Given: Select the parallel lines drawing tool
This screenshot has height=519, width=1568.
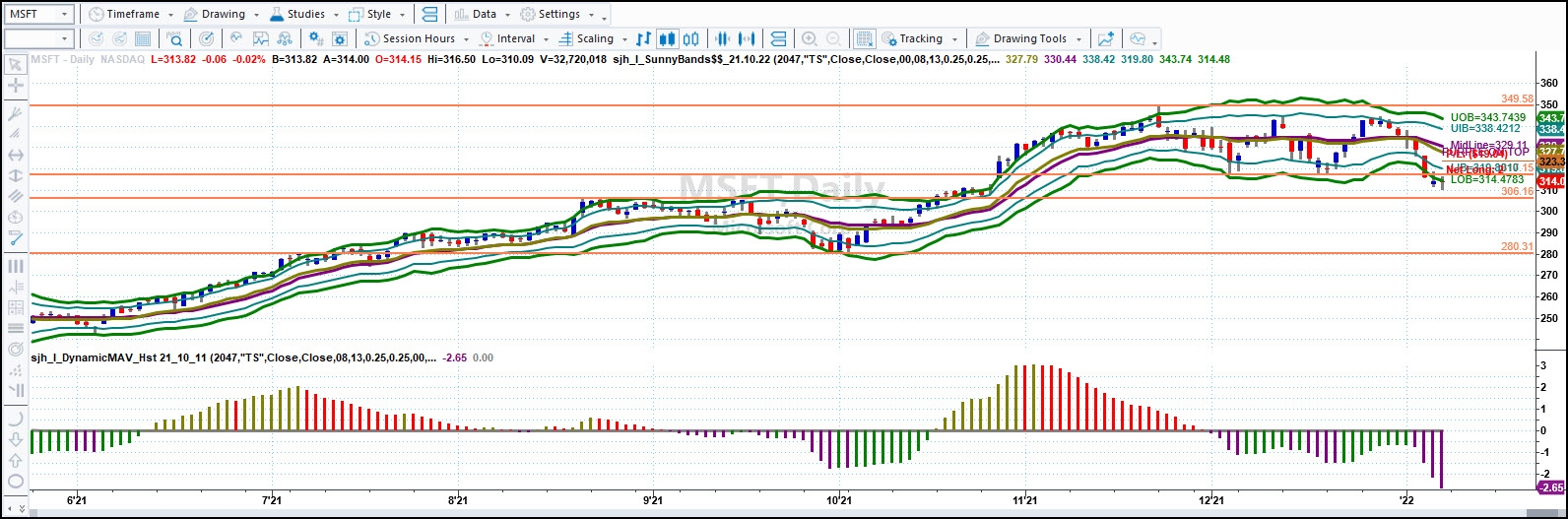Looking at the screenshot, I should coord(16,134).
